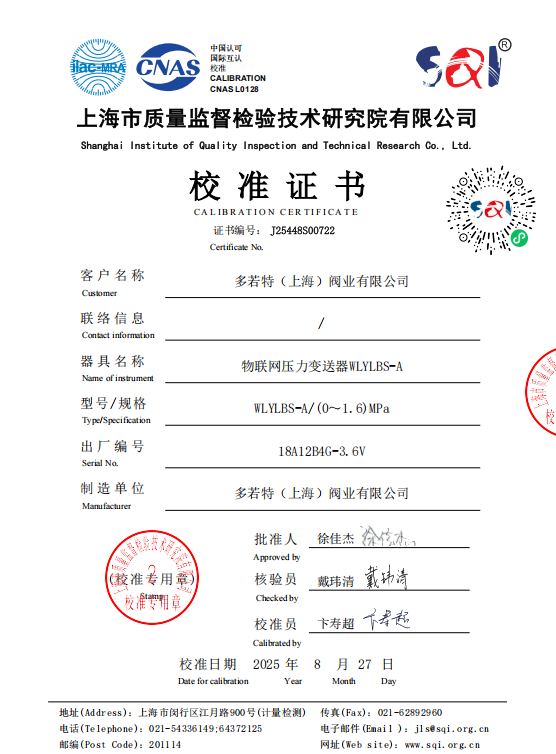
Task: Click email address jls@sqi.org.cn
Action: pyautogui.click(x=452, y=729)
